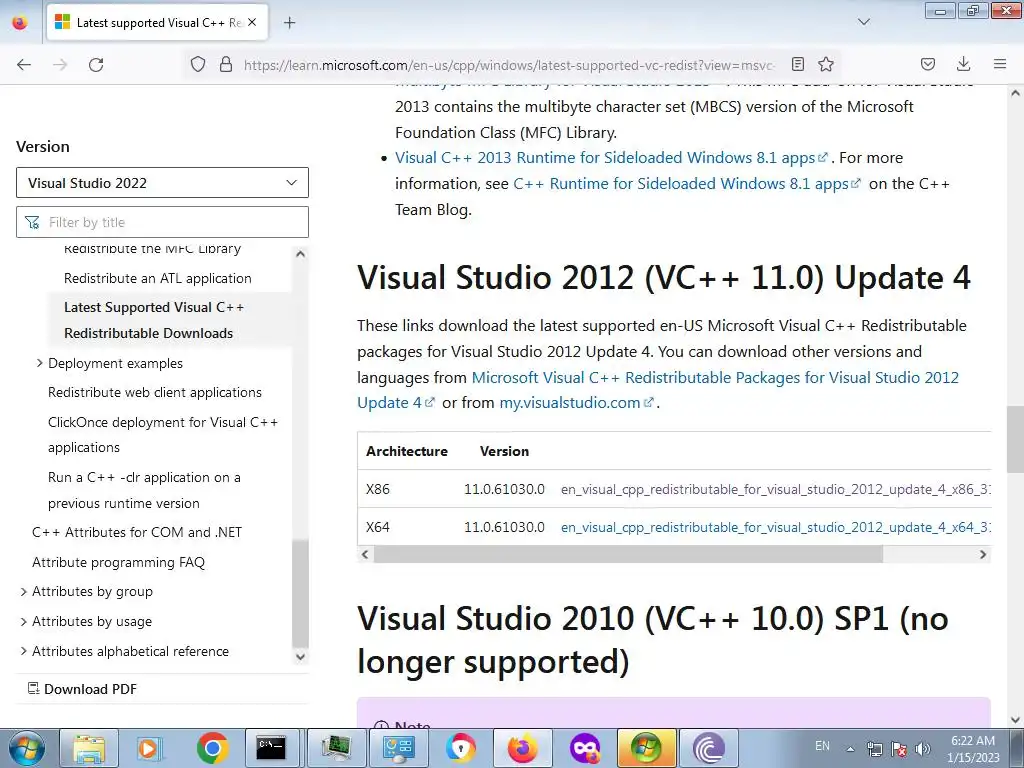Open the Visual Studio 2022 version dropdown
Viewport: 1024px width, 768px height.
coord(162,183)
